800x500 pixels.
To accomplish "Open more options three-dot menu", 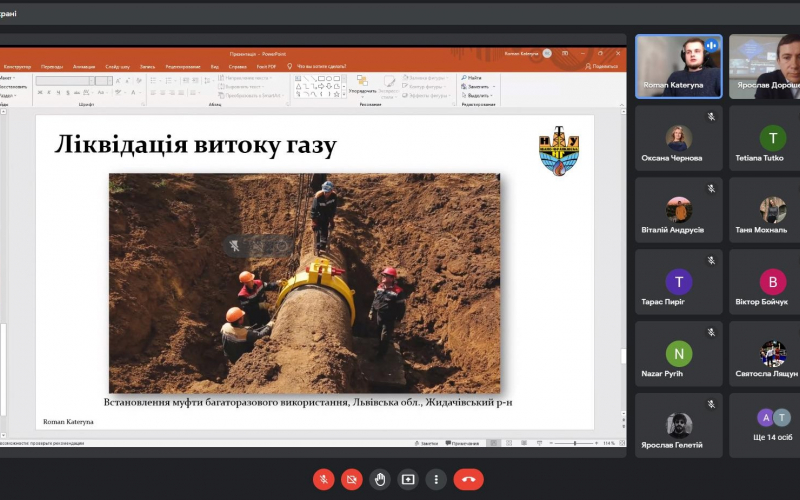I will click(436, 479).
